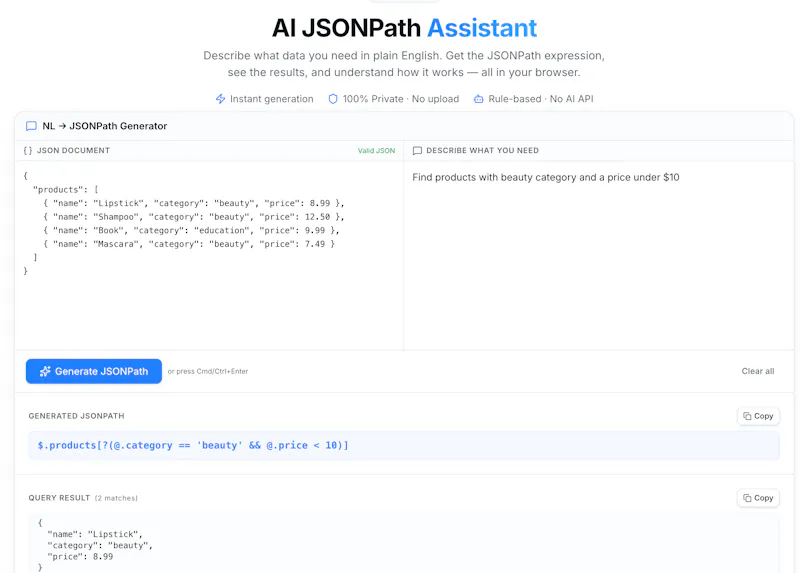
Task: Click the sparkle icon inside Generate JSONPath button
Action: (x=45, y=371)
